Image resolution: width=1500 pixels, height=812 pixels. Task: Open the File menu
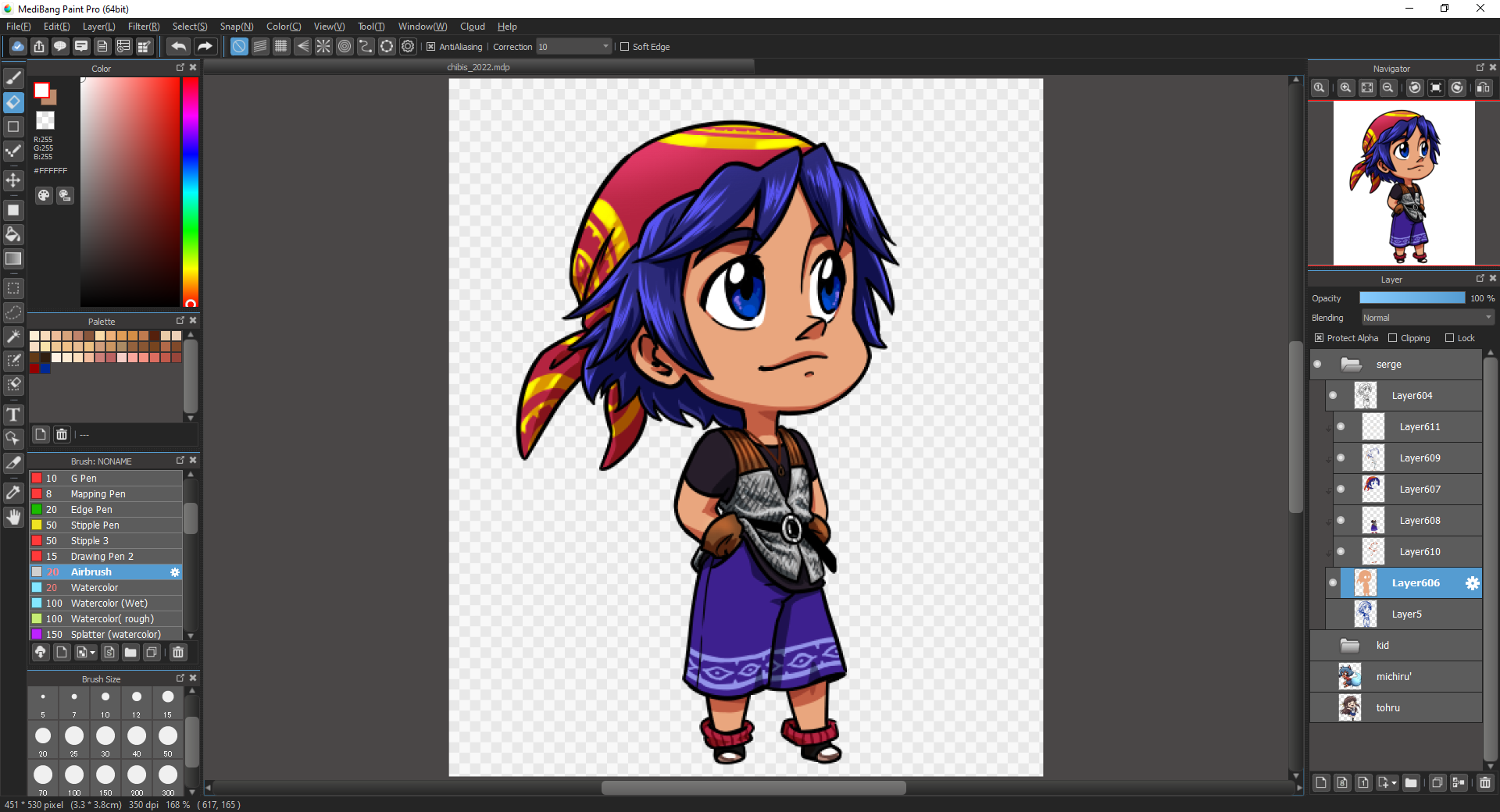coord(18,27)
